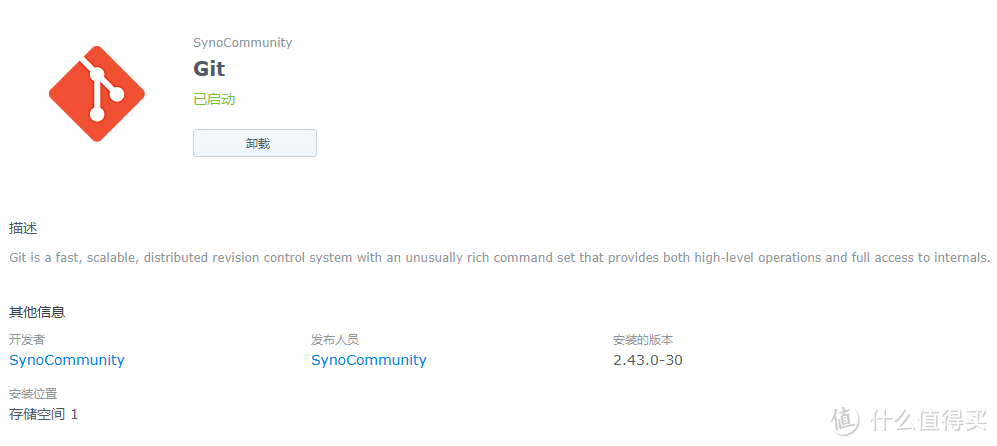This screenshot has height=446, width=997.
Task: Open the SynoCommunity publisher link under 发布人员
Action: click(369, 360)
